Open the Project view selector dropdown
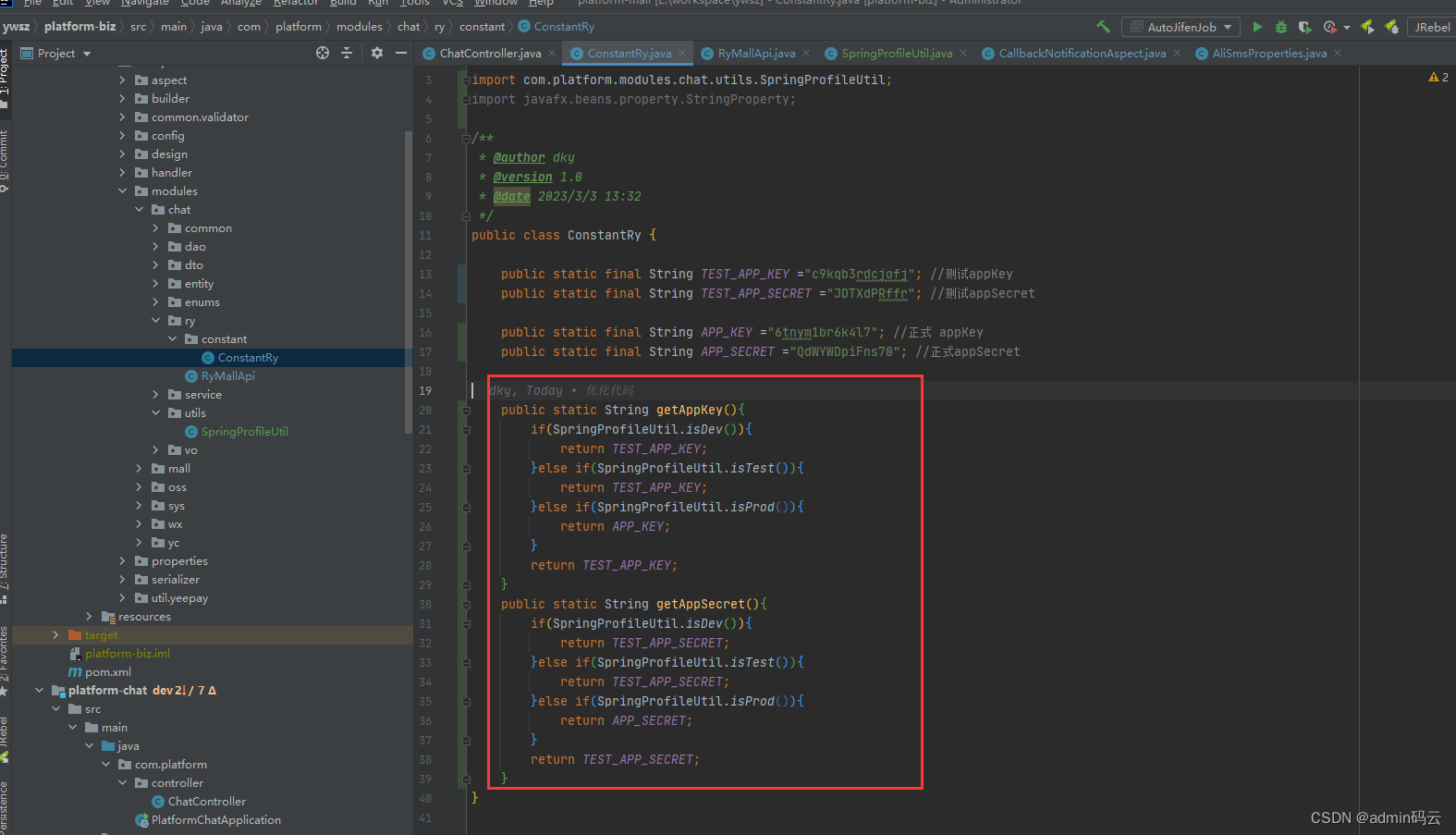The width and height of the screenshot is (1456, 835). point(55,53)
